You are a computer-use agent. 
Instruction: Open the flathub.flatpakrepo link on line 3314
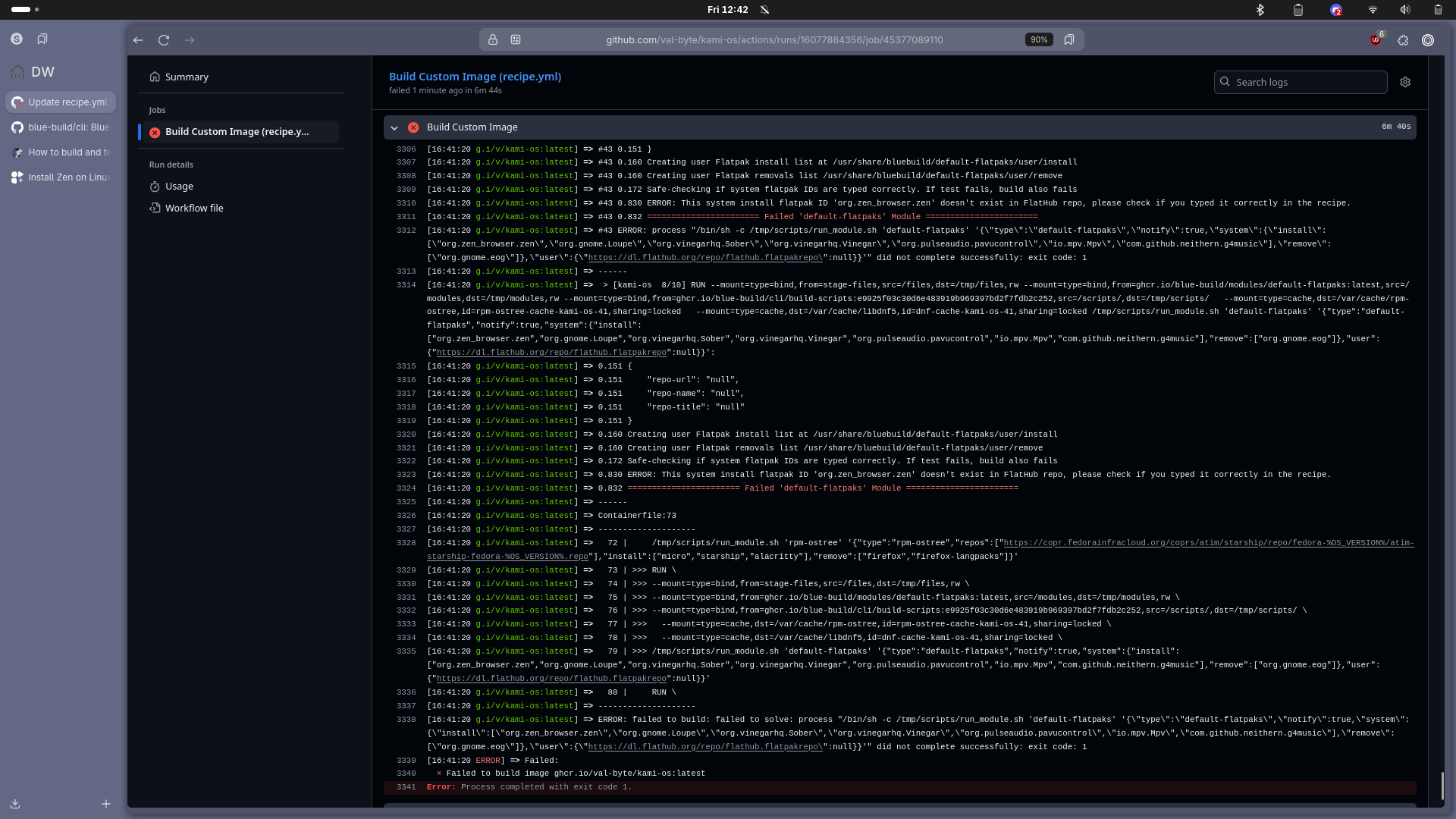click(x=551, y=353)
